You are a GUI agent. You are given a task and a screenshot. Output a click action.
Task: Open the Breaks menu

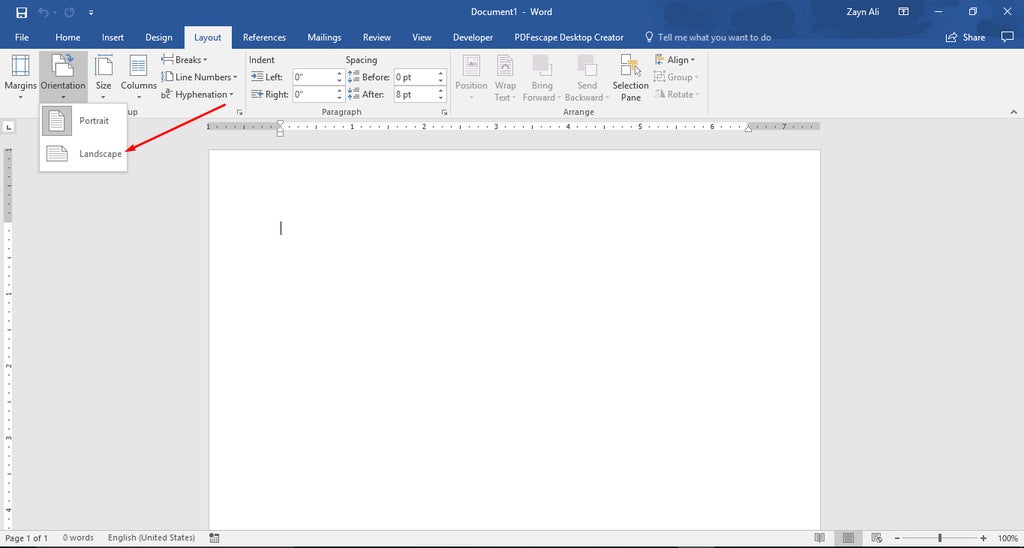click(184, 59)
